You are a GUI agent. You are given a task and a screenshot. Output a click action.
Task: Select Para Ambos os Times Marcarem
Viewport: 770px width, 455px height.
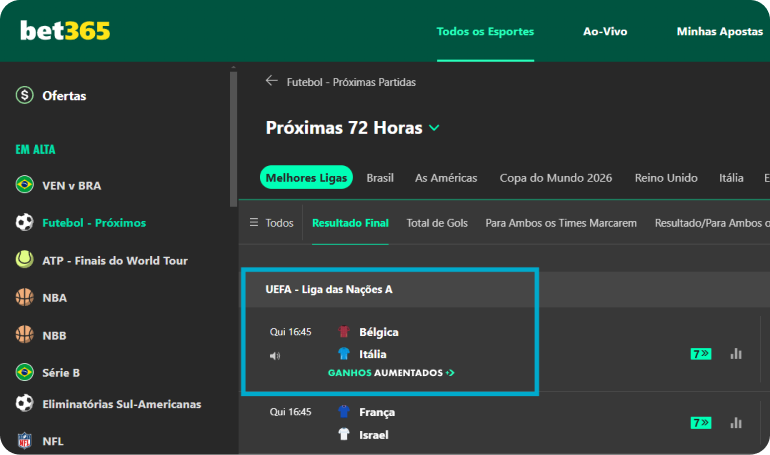pos(561,223)
